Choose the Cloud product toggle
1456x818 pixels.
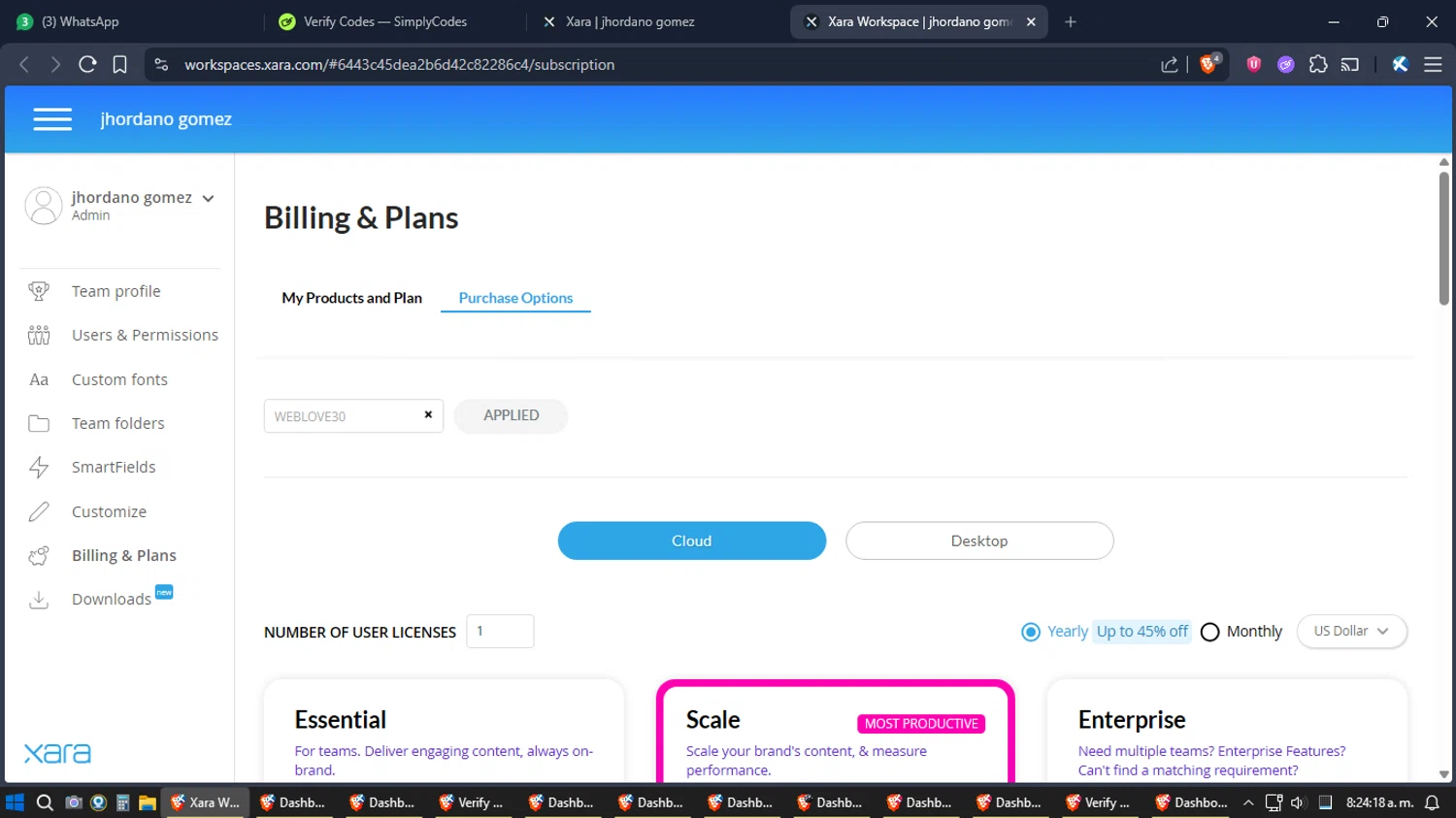point(692,540)
